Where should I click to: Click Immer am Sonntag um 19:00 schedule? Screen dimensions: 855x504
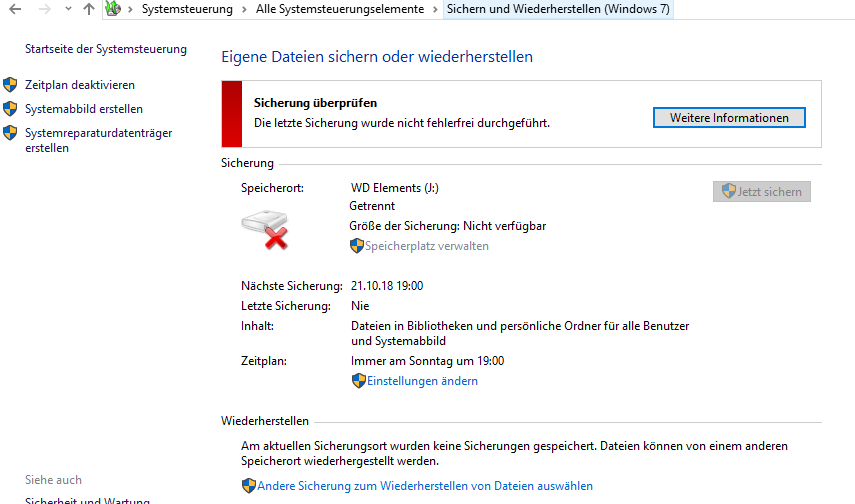(428, 361)
